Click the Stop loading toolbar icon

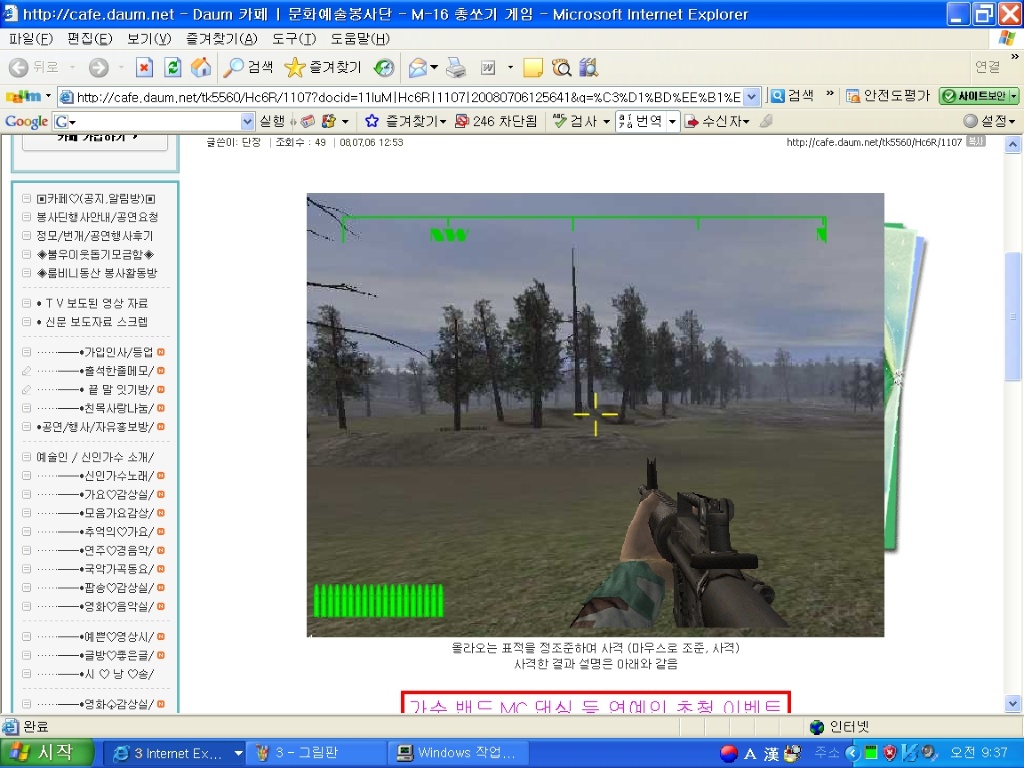(144, 67)
